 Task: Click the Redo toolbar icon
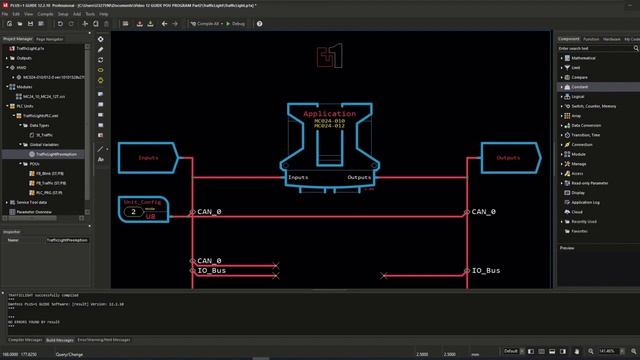point(71,24)
